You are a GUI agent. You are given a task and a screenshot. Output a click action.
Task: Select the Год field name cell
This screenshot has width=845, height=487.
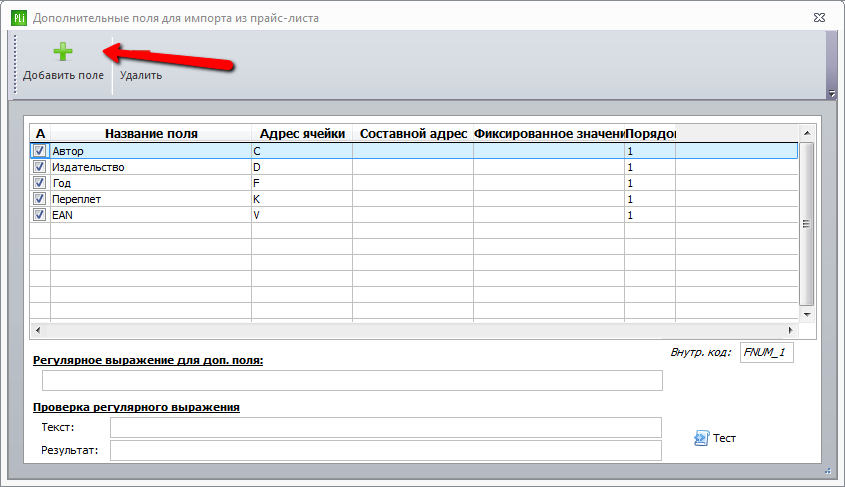point(151,183)
